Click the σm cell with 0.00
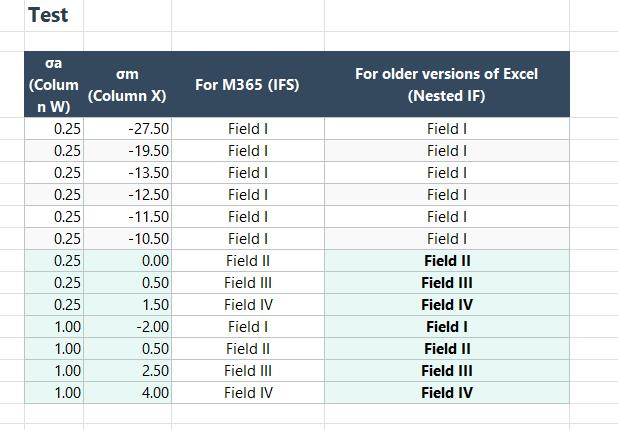The image size is (618, 430). click(x=127, y=261)
